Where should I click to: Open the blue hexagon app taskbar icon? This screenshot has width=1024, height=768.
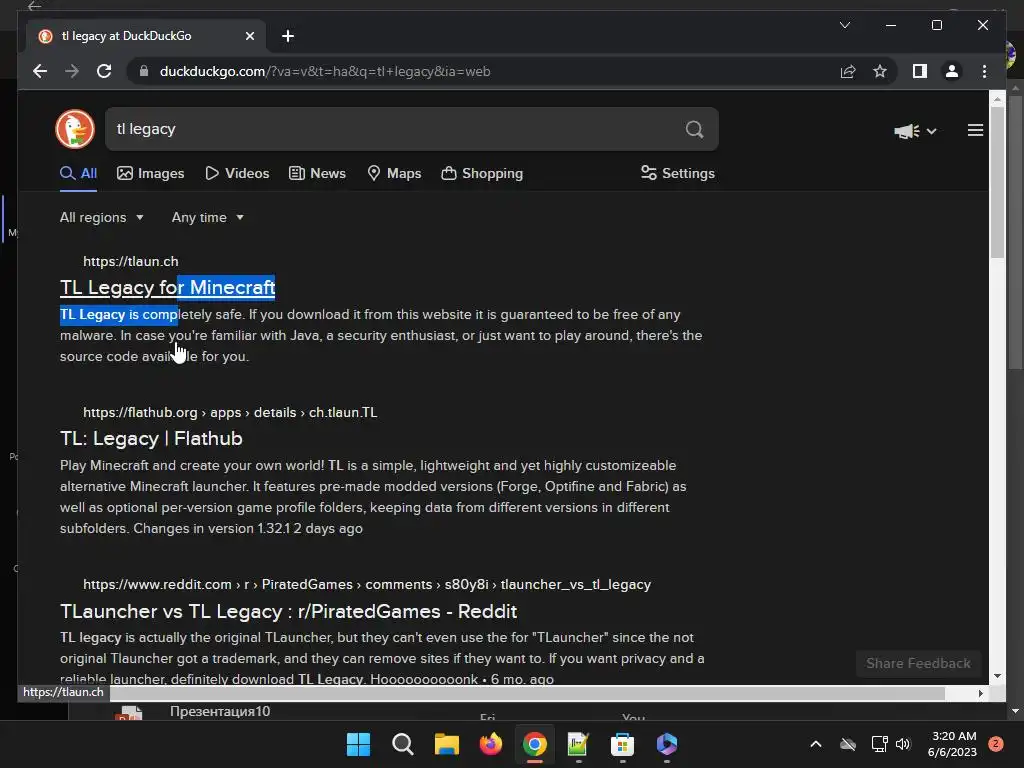point(666,744)
